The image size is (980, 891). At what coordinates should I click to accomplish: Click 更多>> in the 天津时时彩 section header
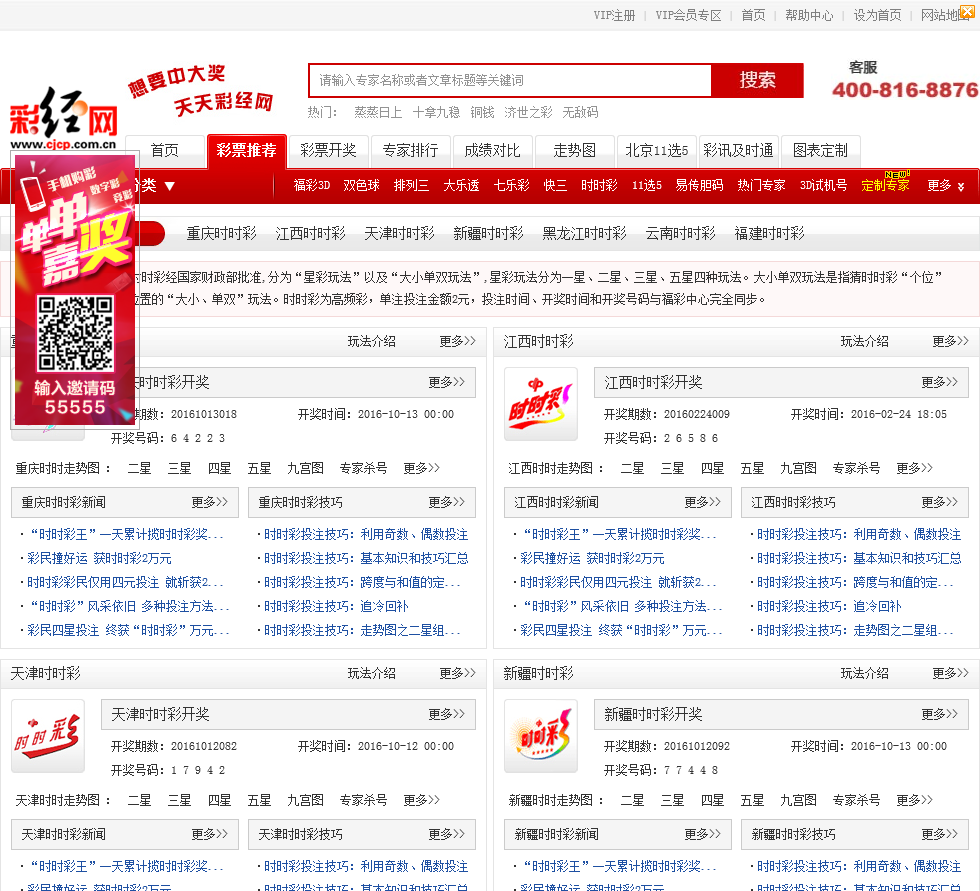[458, 673]
